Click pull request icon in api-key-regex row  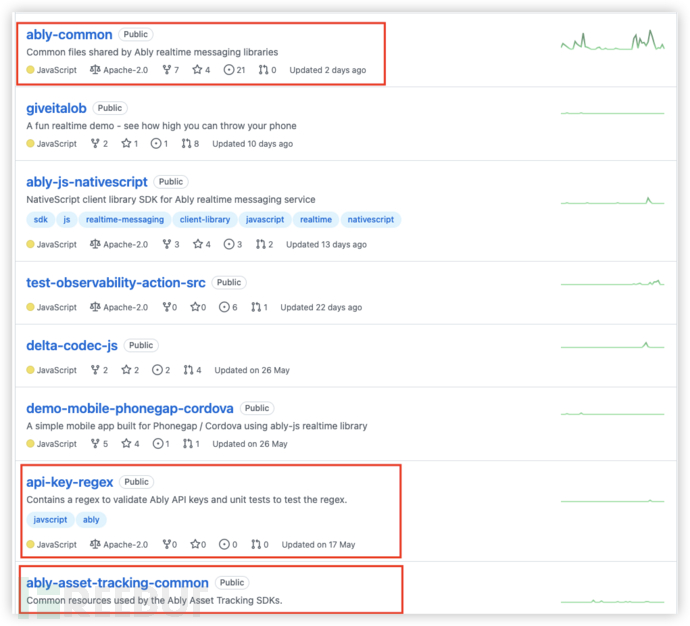point(256,544)
